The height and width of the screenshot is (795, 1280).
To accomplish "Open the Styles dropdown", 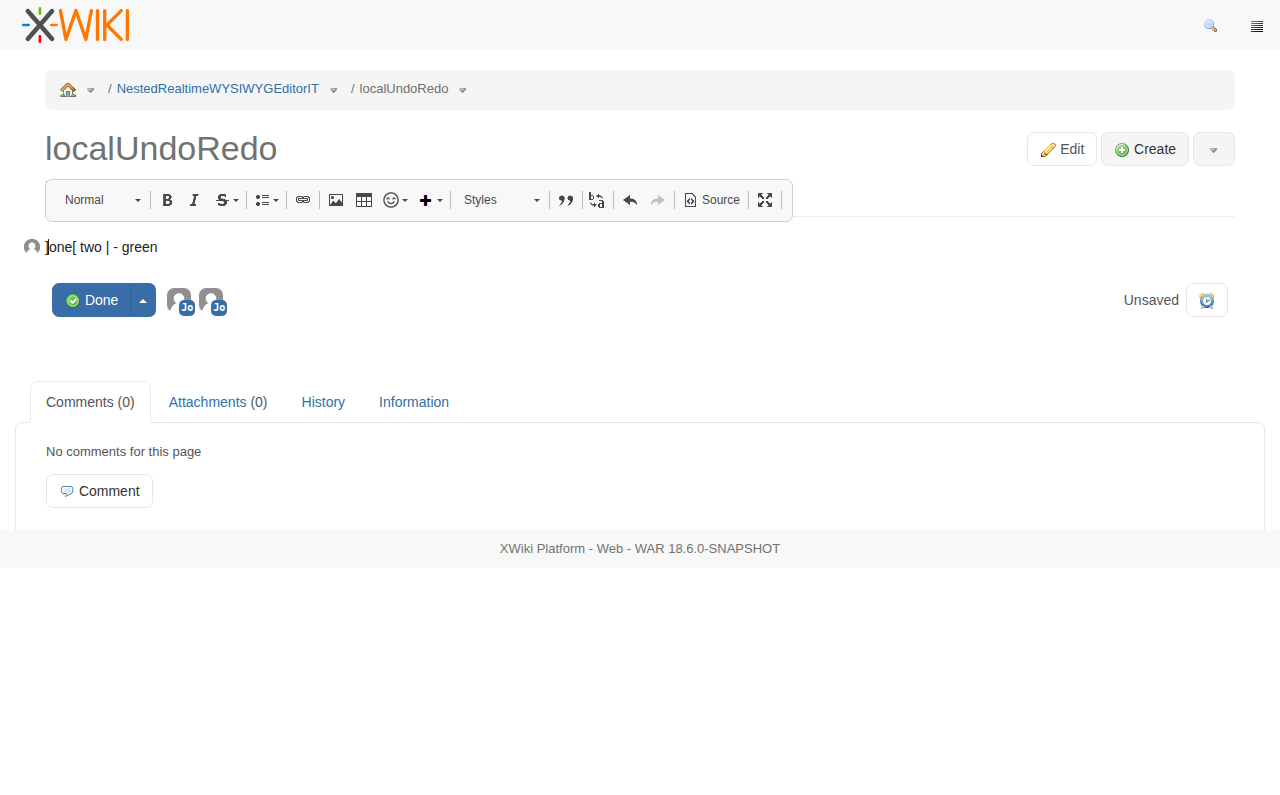I will [501, 200].
